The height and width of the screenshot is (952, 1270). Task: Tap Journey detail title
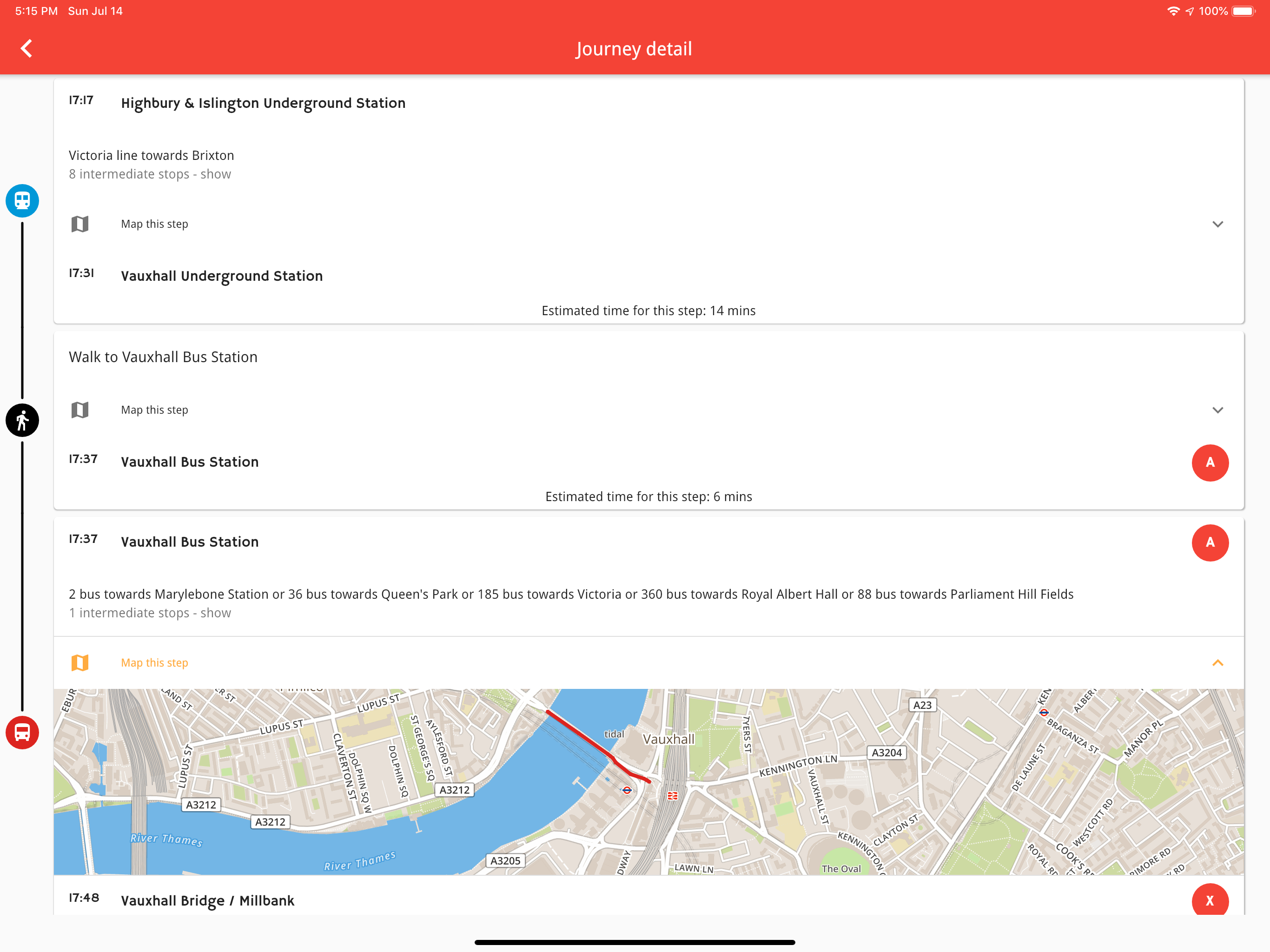coord(634,49)
